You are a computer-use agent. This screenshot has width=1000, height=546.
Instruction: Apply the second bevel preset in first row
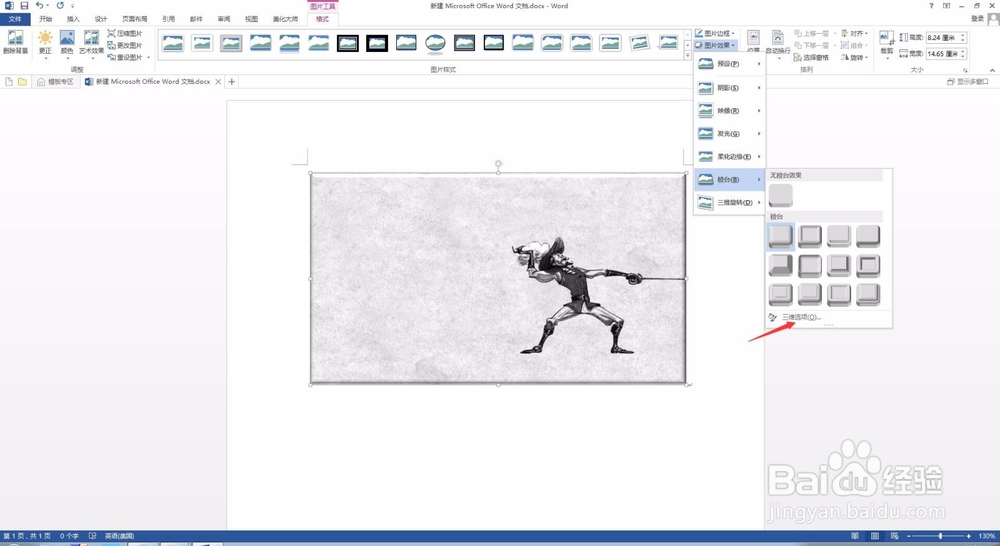click(x=810, y=236)
